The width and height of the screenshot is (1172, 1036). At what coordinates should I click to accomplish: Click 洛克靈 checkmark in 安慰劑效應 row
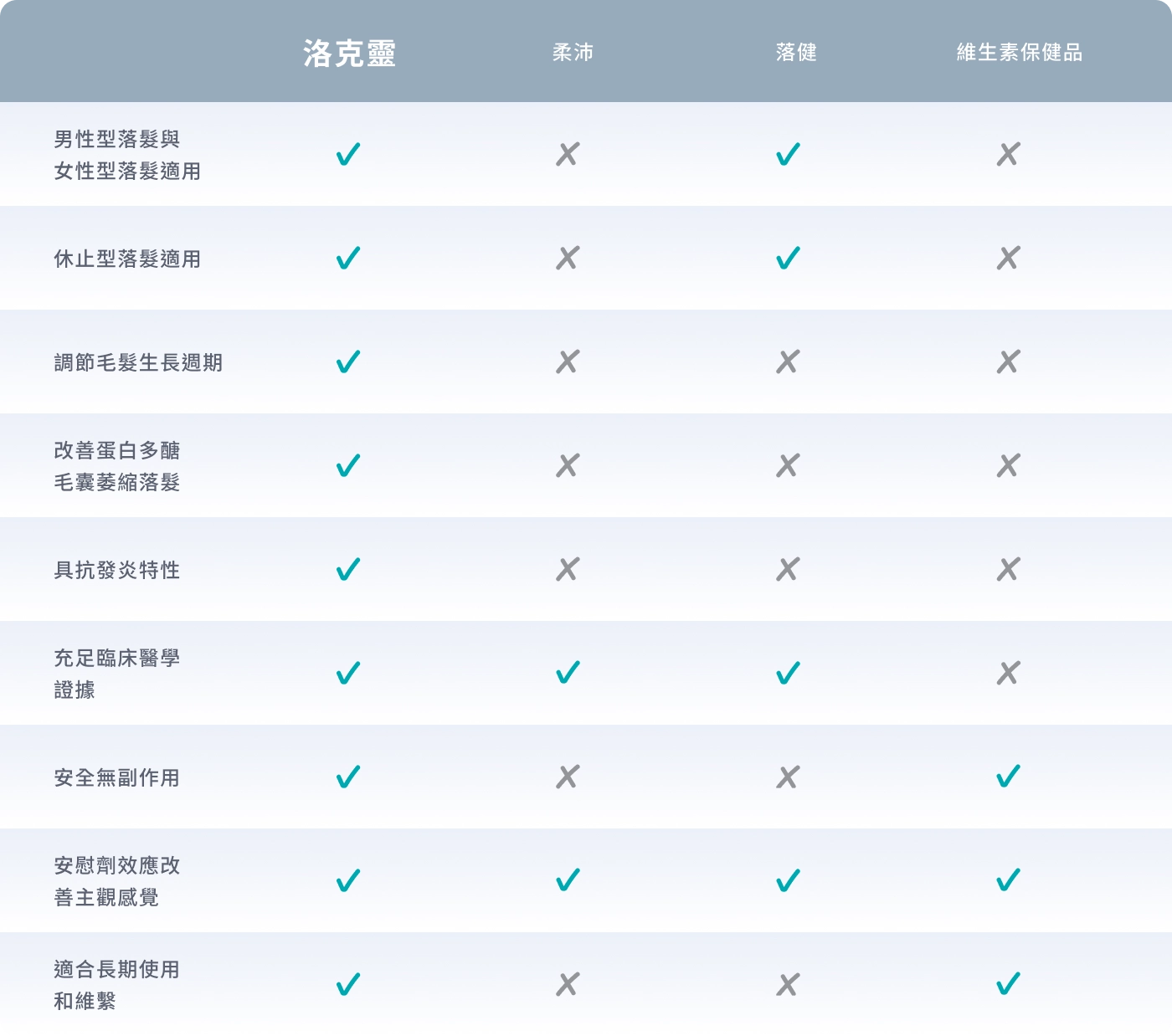point(348,880)
